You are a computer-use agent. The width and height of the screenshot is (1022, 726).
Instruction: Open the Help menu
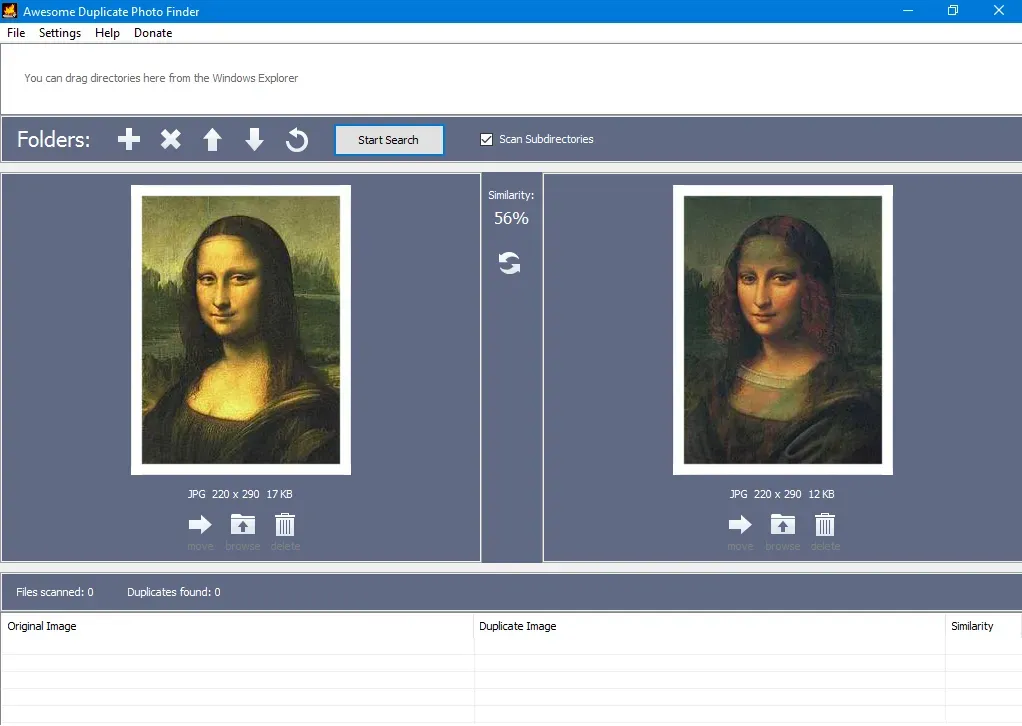tap(106, 32)
